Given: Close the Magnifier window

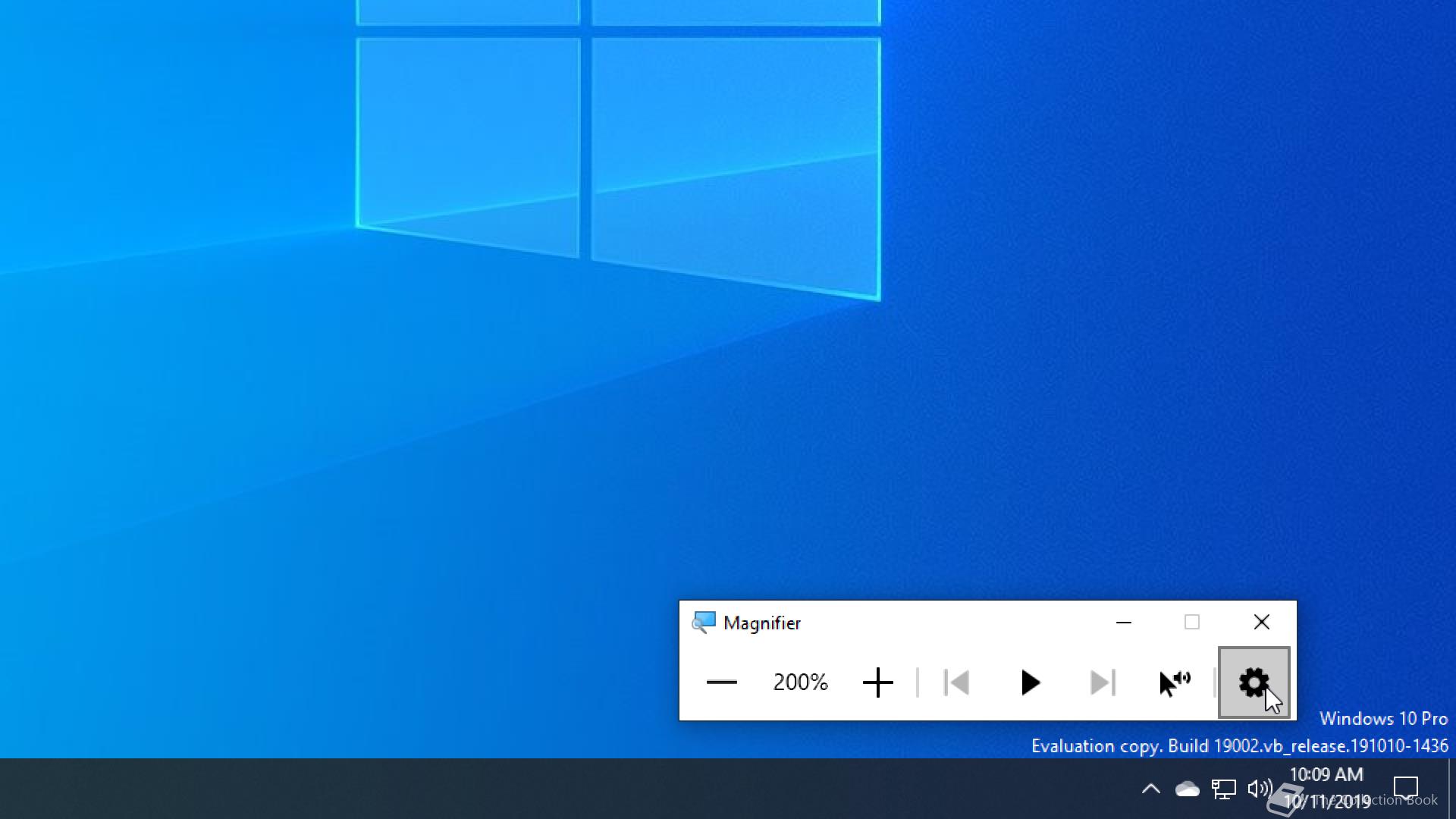Looking at the screenshot, I should click(1262, 623).
